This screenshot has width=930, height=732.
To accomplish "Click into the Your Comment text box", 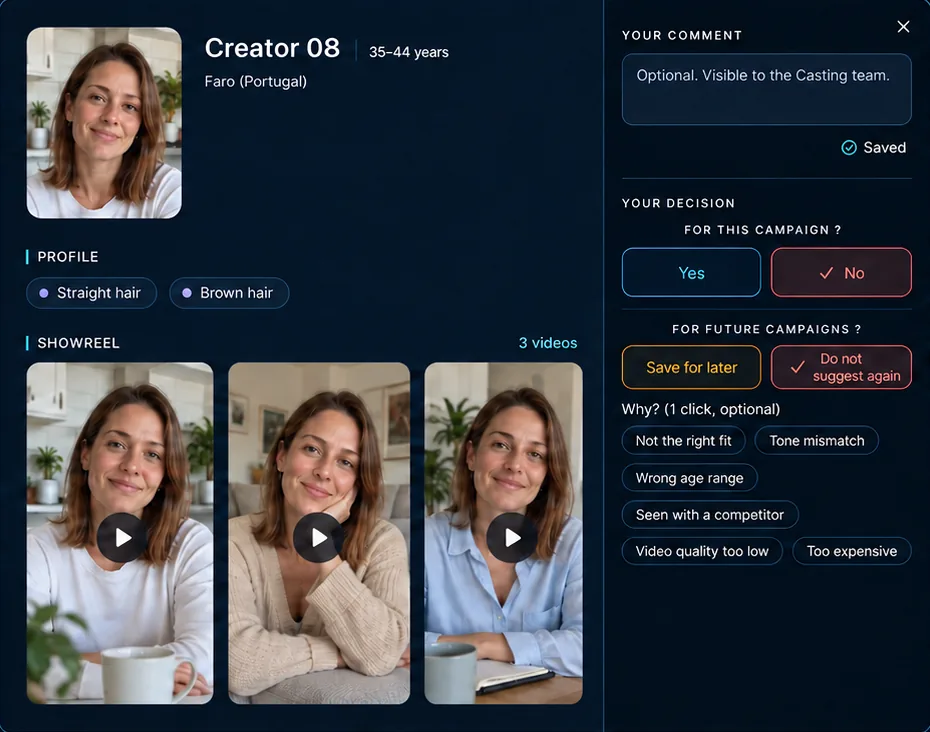I will click(x=766, y=89).
